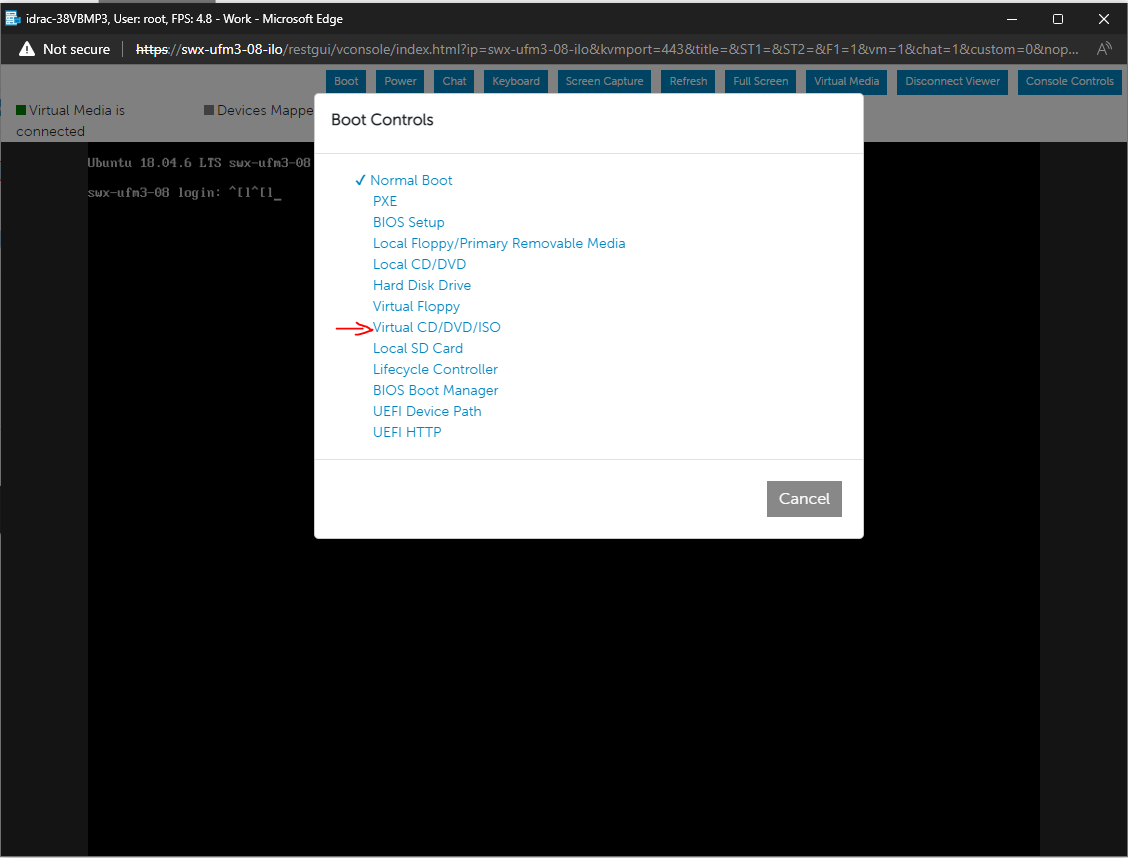1128x858 pixels.
Task: Open the Console Controls menu
Action: point(1069,82)
